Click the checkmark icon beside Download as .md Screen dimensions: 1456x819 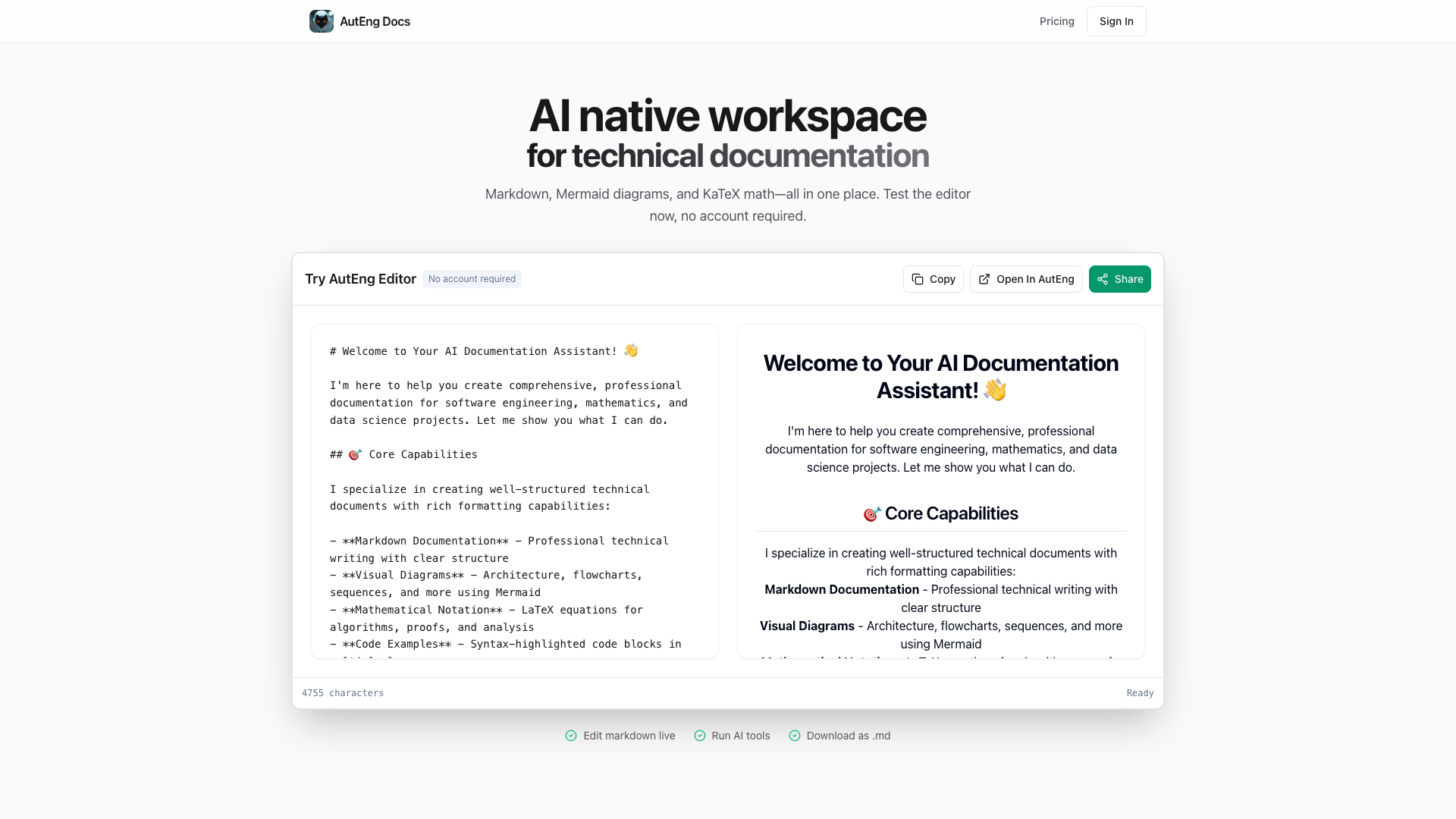click(x=795, y=736)
